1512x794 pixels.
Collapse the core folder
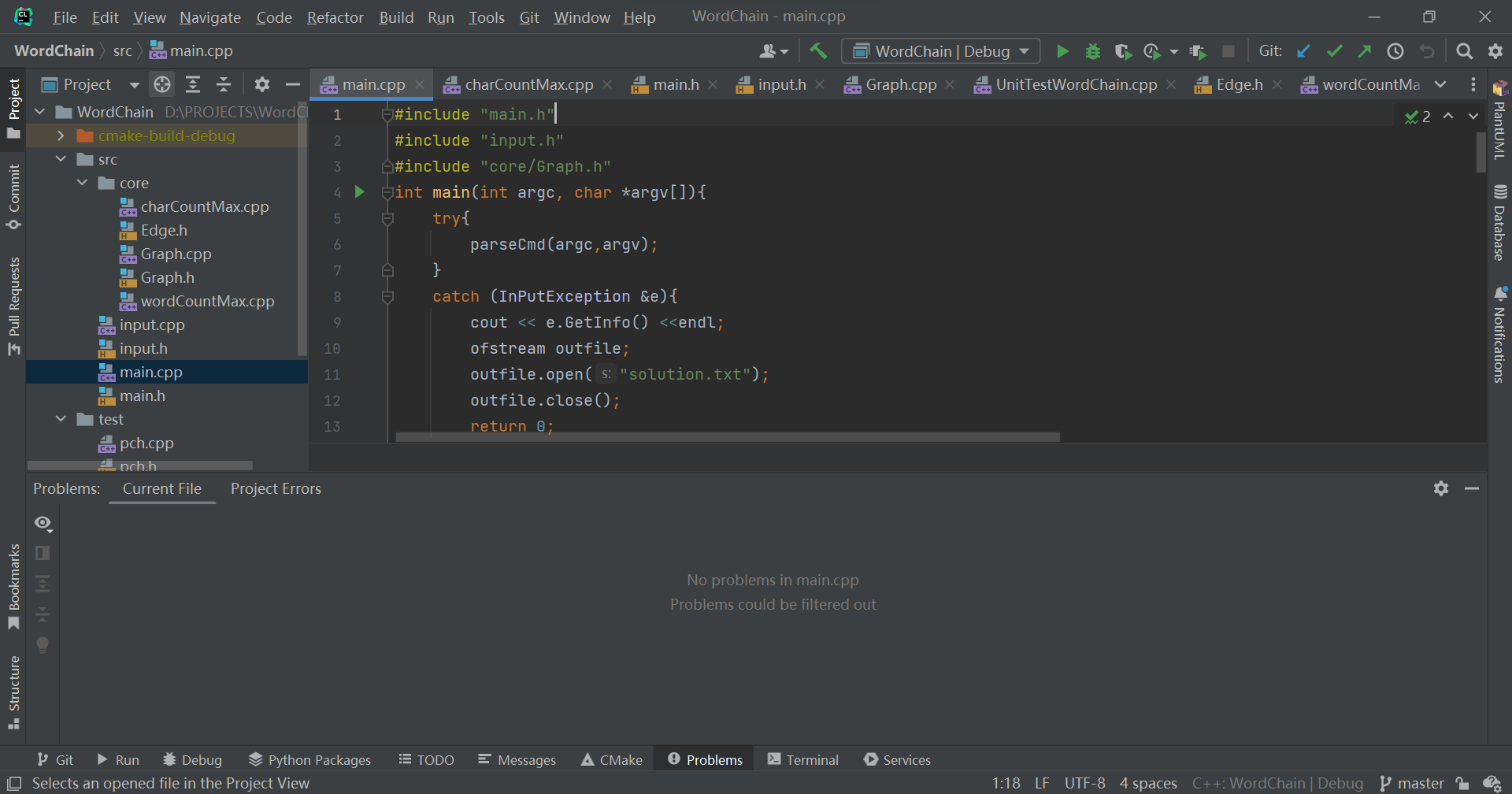coord(82,183)
